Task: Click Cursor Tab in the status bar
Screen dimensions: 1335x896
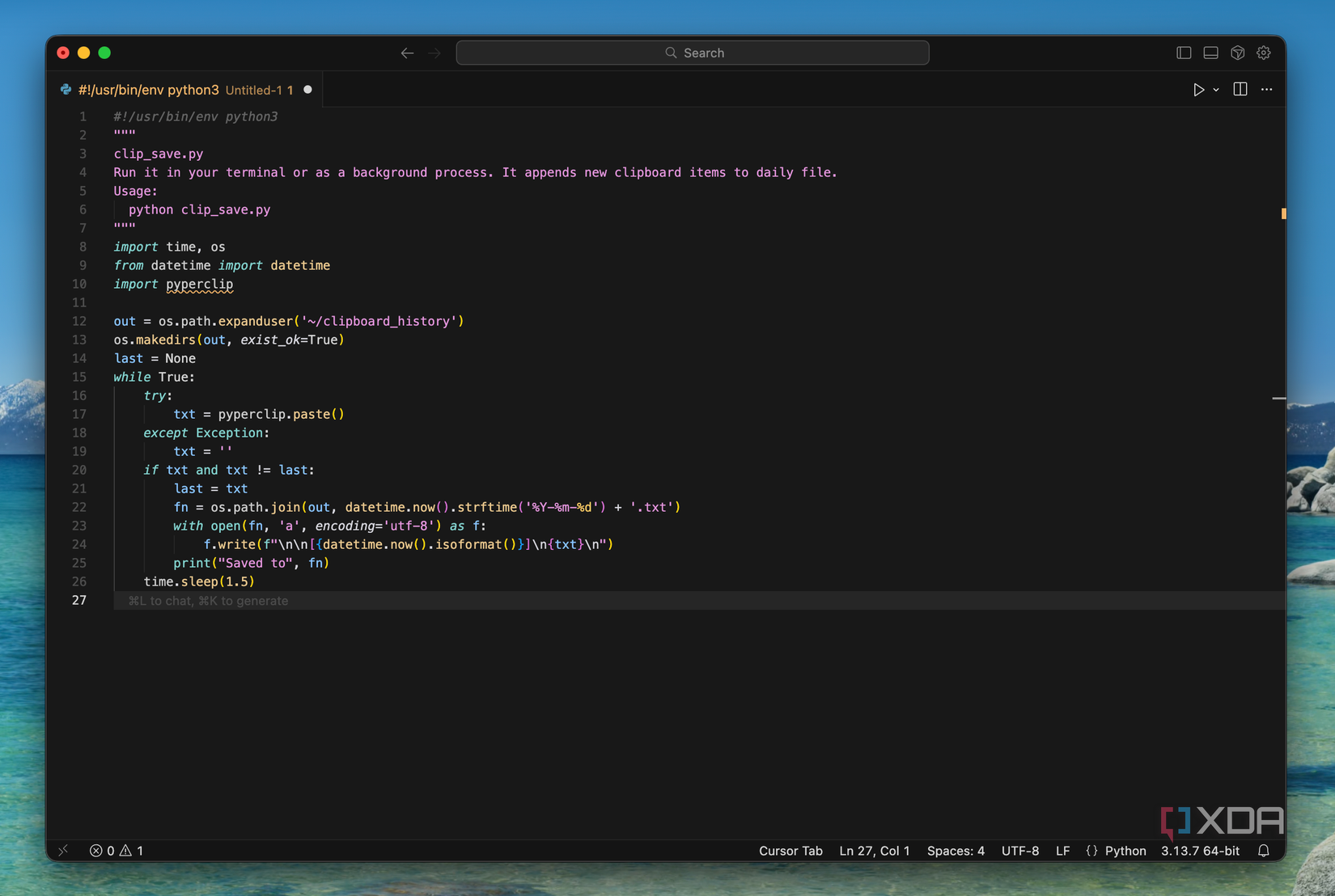Action: pyautogui.click(x=790, y=851)
